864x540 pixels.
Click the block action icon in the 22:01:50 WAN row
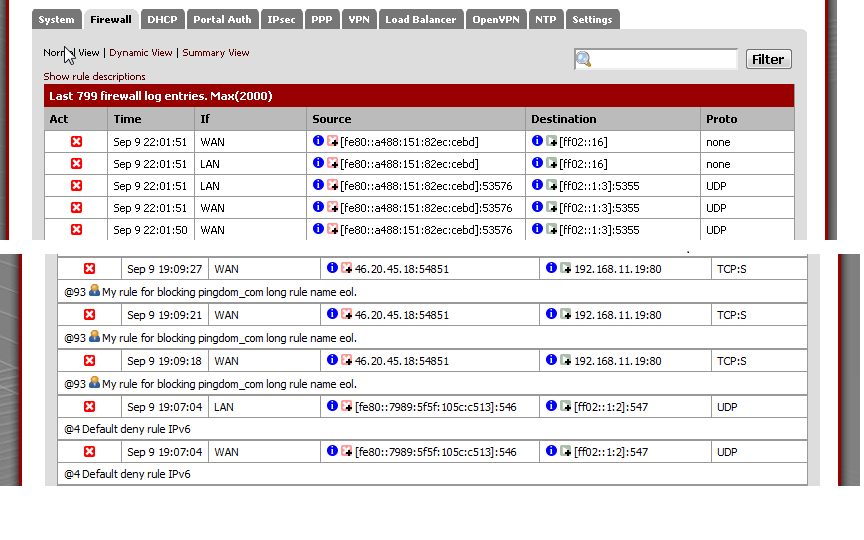[76, 229]
